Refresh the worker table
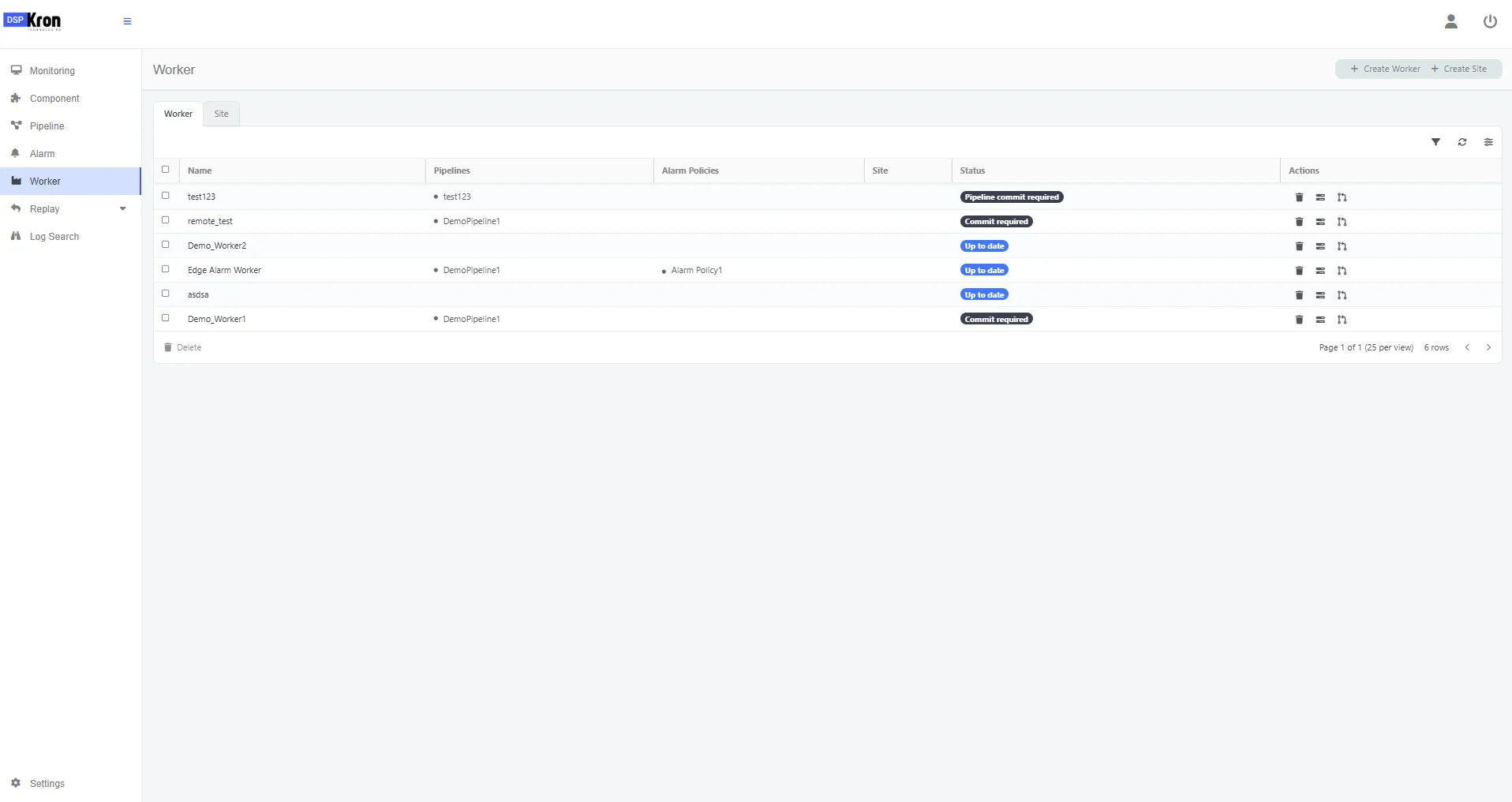The width and height of the screenshot is (1512, 802). (x=1462, y=142)
